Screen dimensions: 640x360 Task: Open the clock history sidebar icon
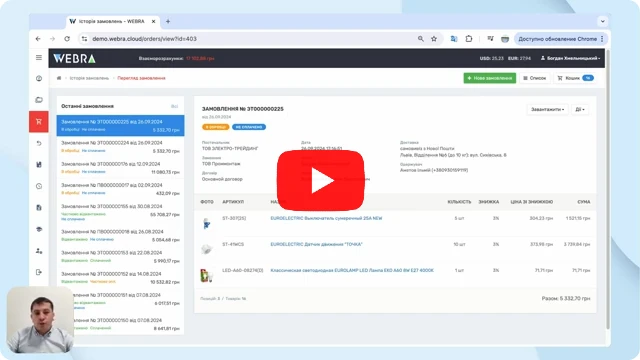click(x=39, y=186)
